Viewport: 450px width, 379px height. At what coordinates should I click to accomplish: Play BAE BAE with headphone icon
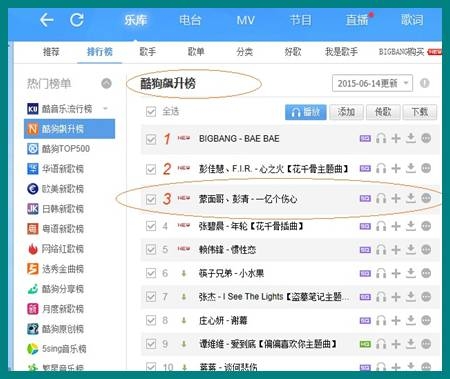(381, 138)
